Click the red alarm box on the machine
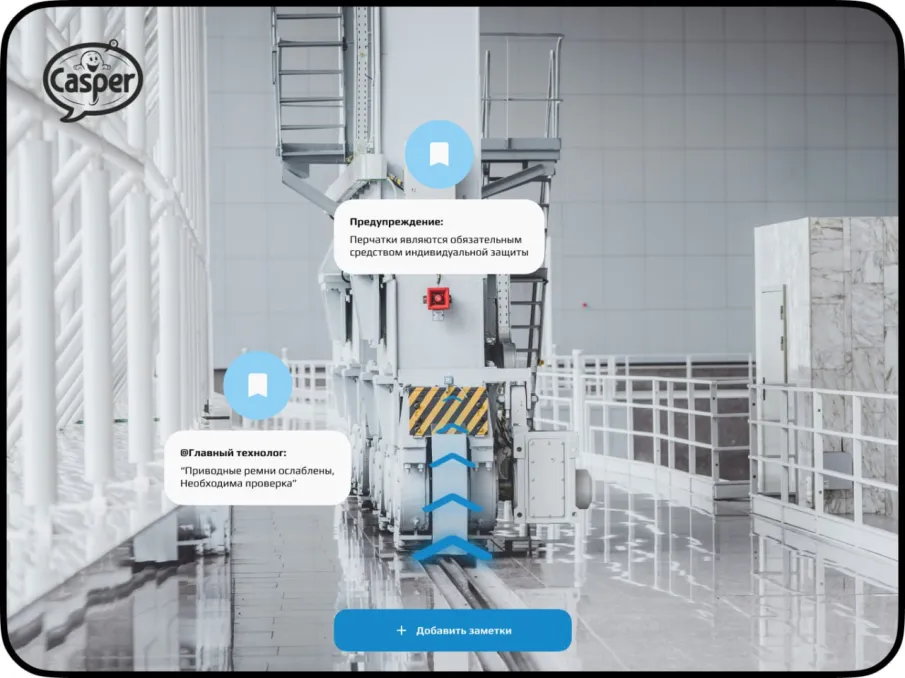Image resolution: width=905 pixels, height=678 pixels. (x=438, y=297)
